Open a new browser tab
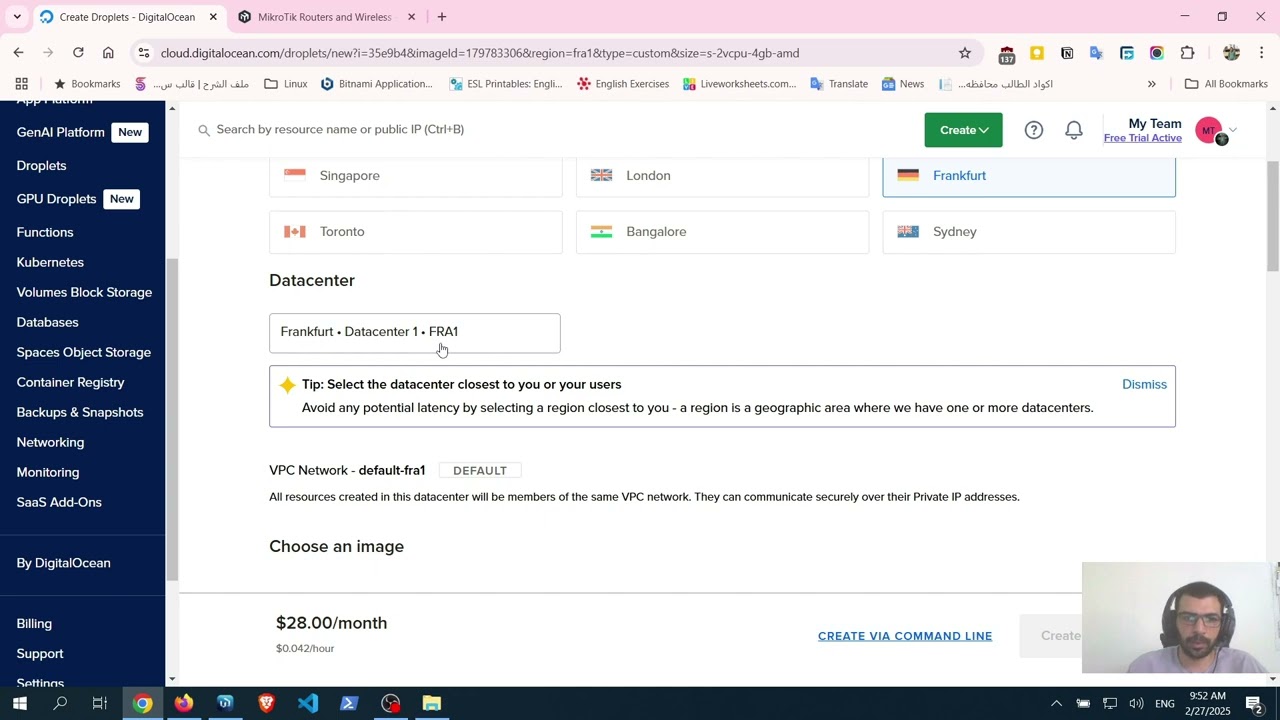 [442, 17]
